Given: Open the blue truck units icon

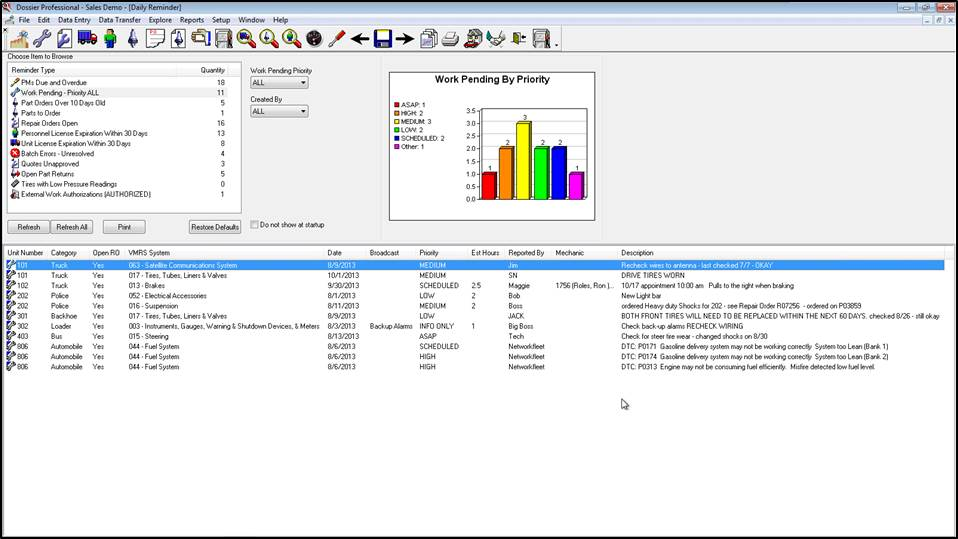Looking at the screenshot, I should coord(87,38).
